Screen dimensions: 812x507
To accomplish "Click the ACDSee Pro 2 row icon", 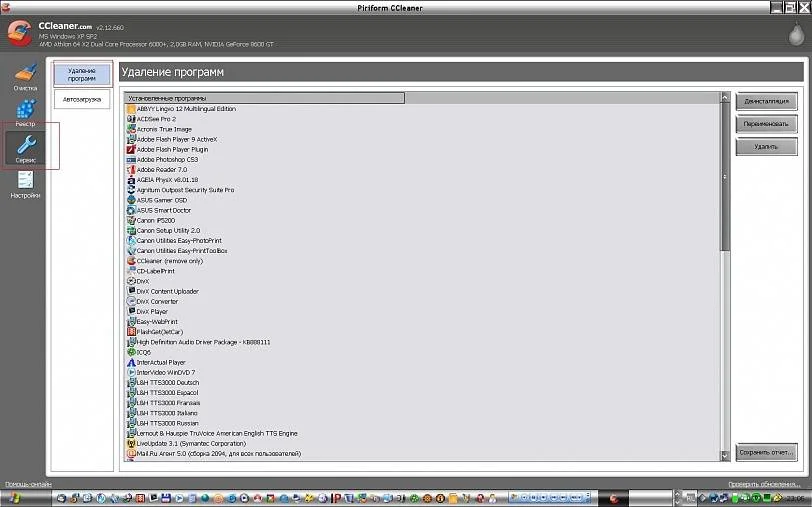I will pyautogui.click(x=131, y=119).
